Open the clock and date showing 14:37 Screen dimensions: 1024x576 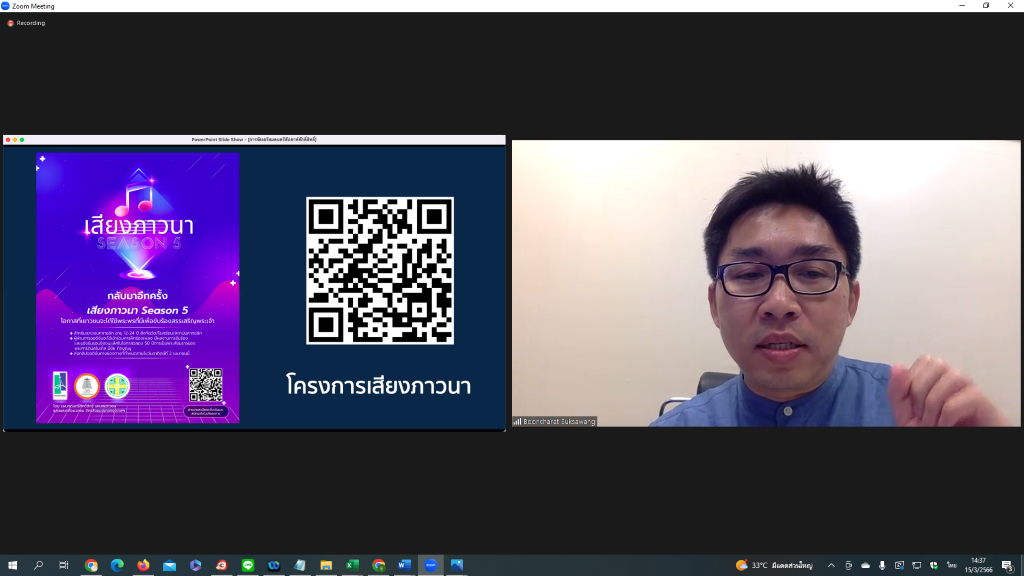pyautogui.click(x=979, y=566)
